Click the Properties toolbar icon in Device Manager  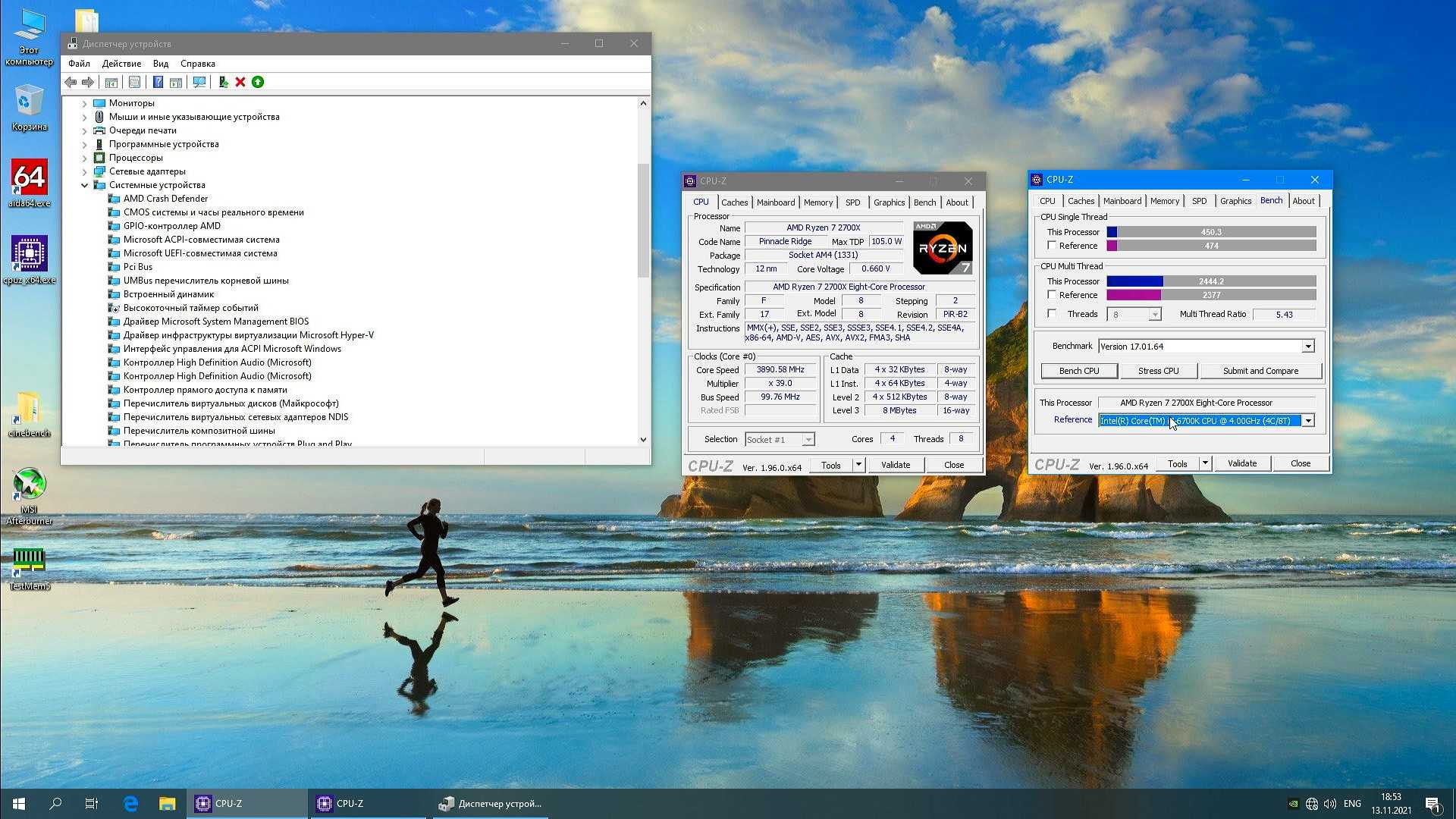coord(134,82)
